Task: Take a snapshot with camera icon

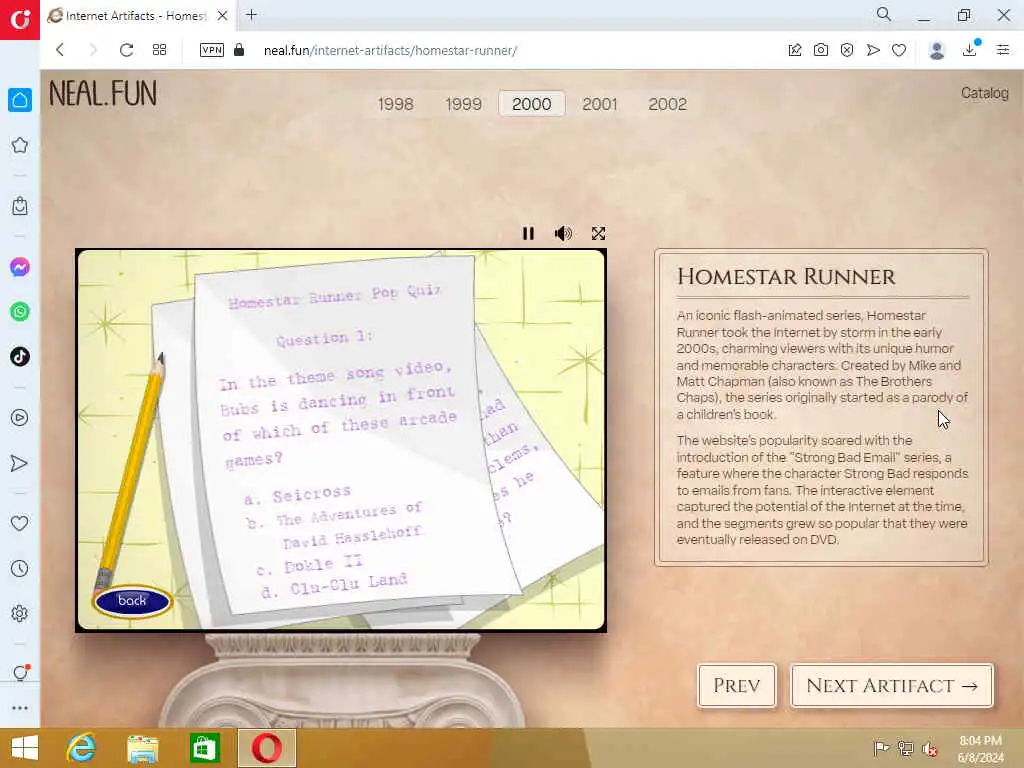Action: (821, 50)
